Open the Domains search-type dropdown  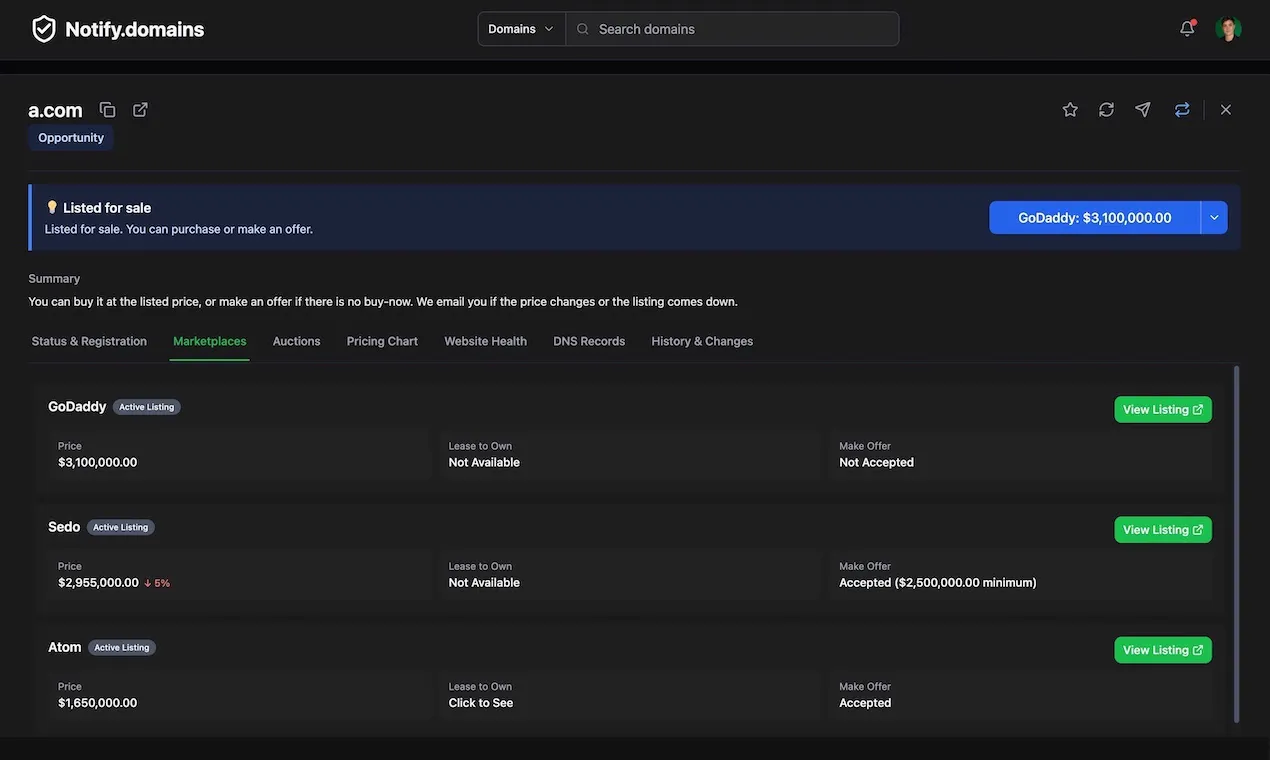pyautogui.click(x=521, y=29)
